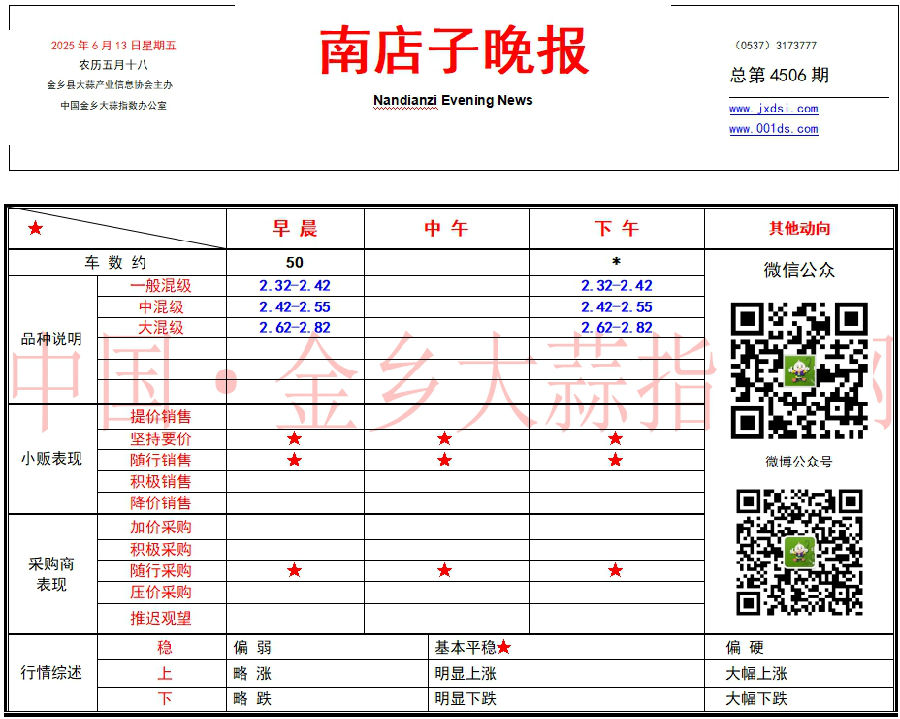The height and width of the screenshot is (719, 900).
Task: Click the 略涨 market option
Action: [x=253, y=674]
